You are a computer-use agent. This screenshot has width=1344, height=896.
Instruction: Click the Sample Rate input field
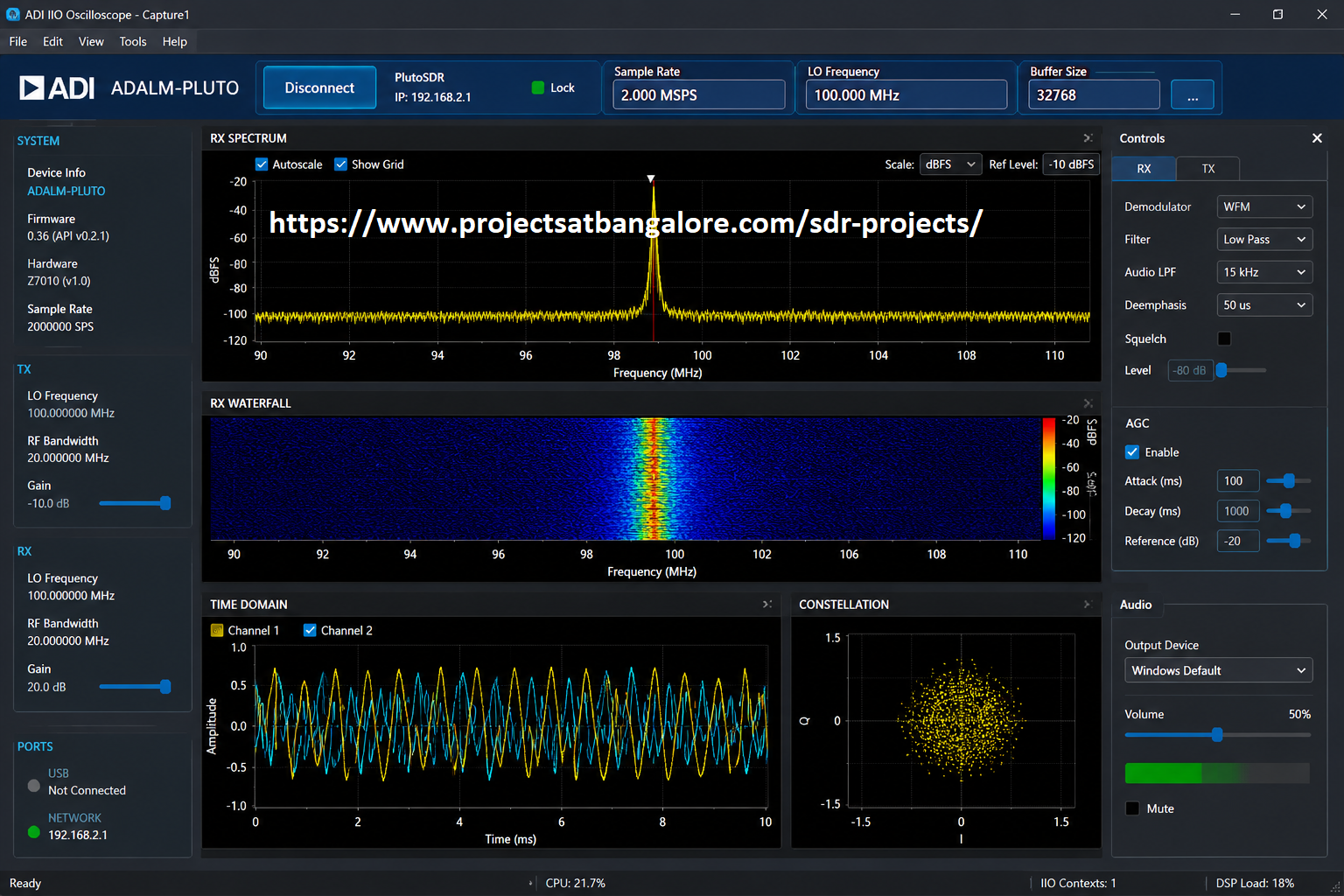[x=699, y=95]
